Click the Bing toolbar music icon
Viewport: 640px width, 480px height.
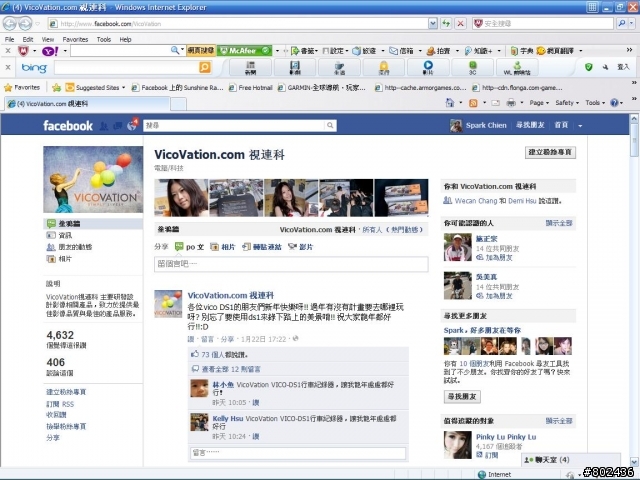pos(295,67)
